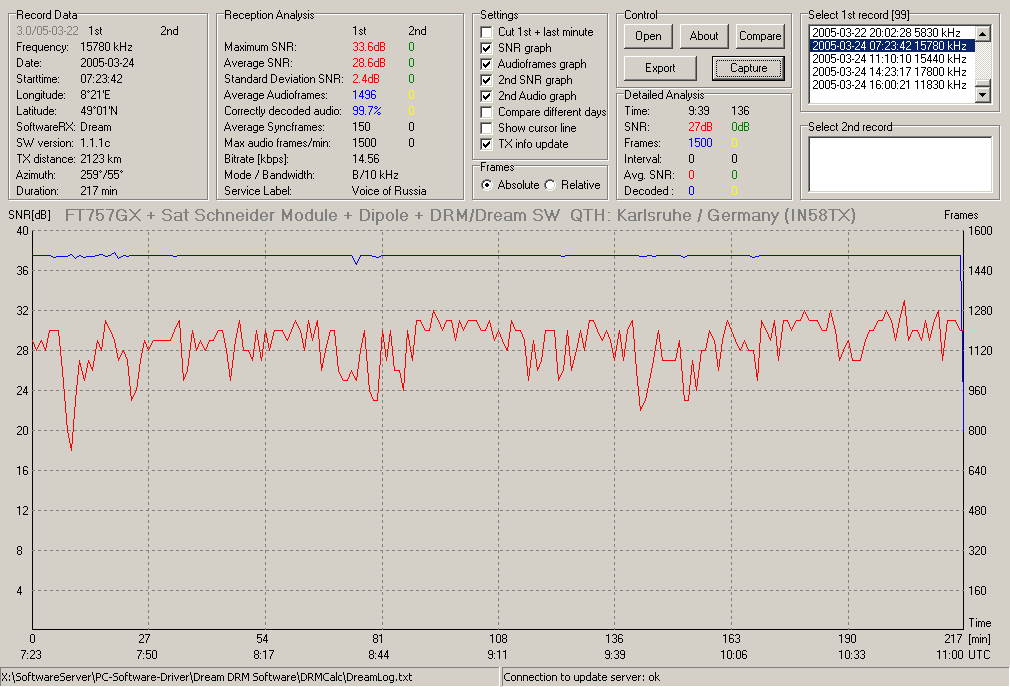The width and height of the screenshot is (1010, 687).
Task: Click the Compare button
Action: pyautogui.click(x=759, y=36)
